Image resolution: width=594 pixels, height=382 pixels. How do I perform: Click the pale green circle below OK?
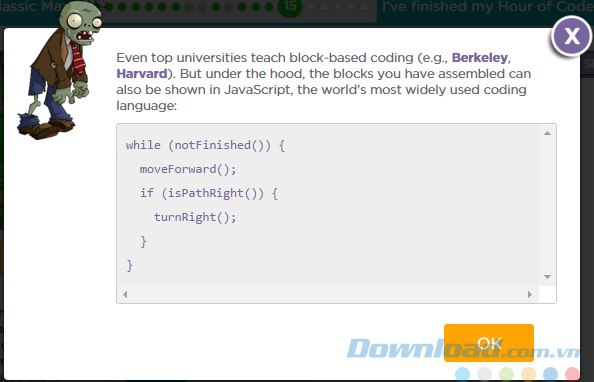[506, 374]
